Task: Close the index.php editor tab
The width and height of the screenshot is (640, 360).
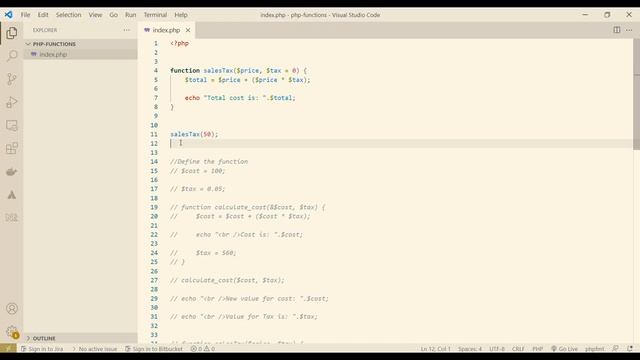Action: tap(188, 30)
